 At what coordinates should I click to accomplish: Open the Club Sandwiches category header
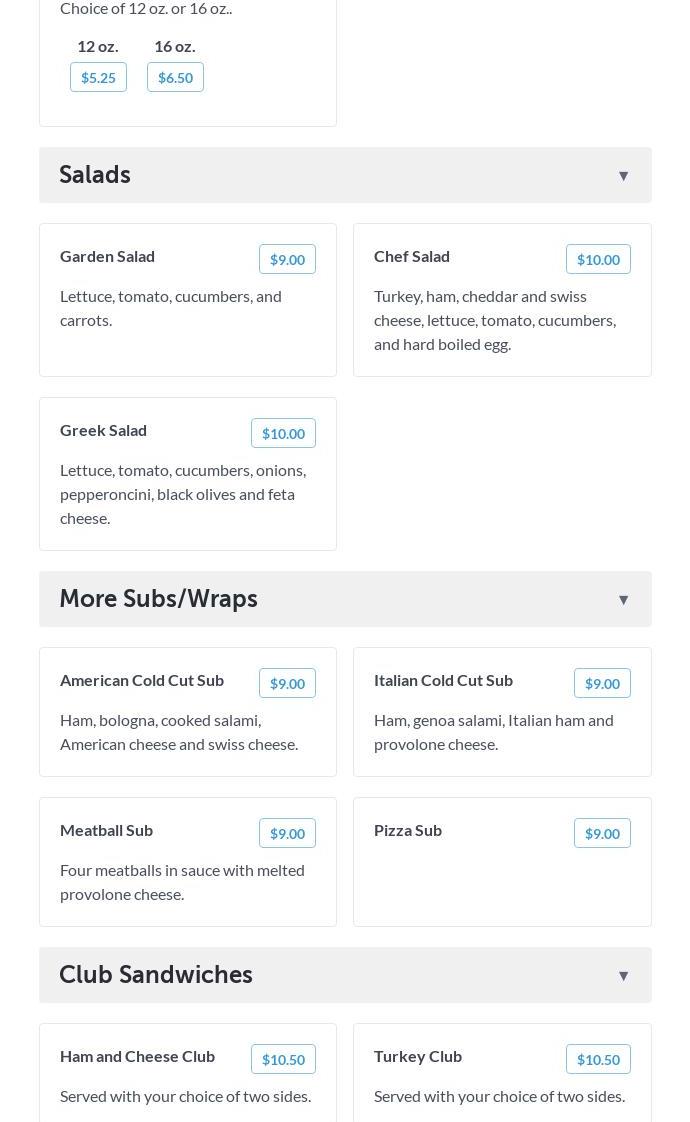pyautogui.click(x=156, y=975)
